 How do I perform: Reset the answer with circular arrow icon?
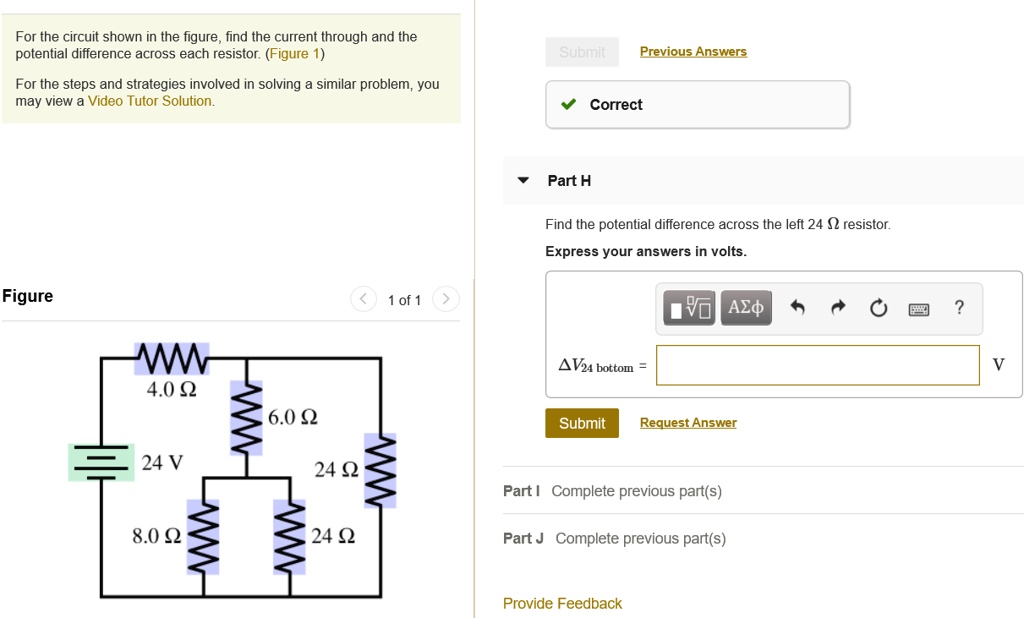[878, 308]
